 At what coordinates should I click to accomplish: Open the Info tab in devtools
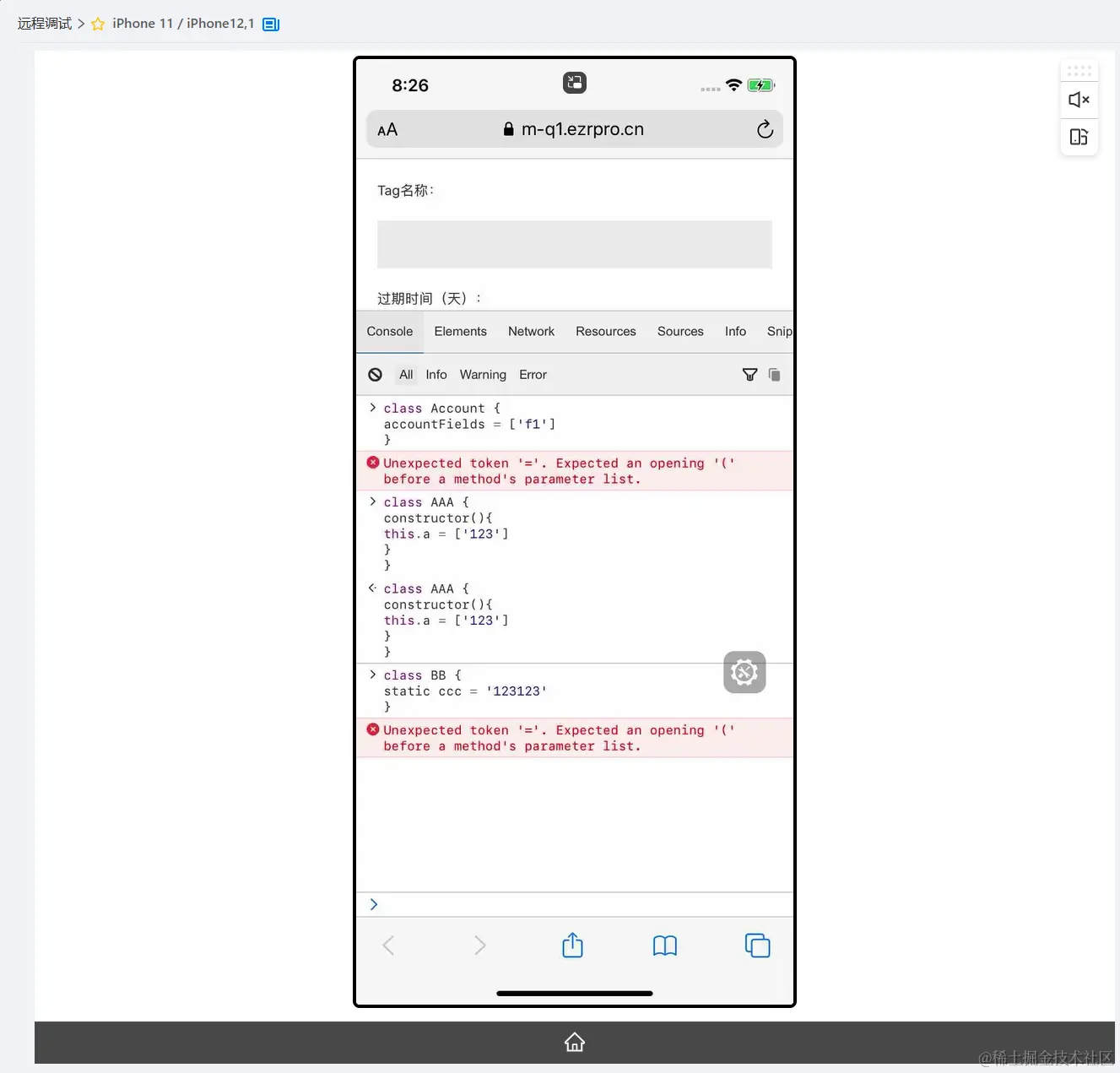click(x=735, y=332)
